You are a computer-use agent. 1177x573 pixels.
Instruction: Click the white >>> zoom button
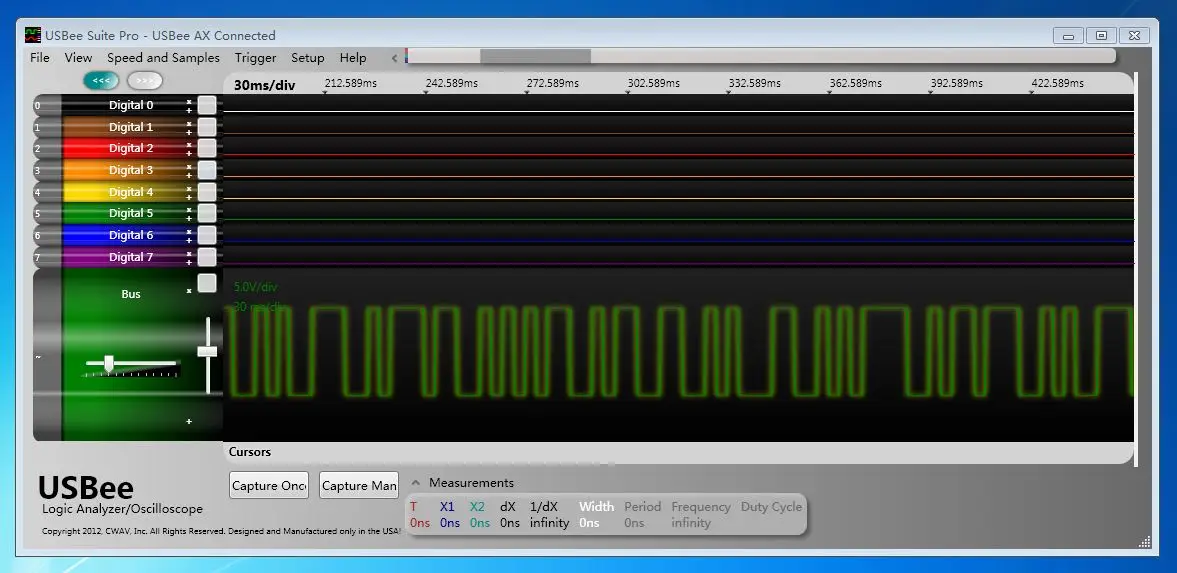click(145, 80)
